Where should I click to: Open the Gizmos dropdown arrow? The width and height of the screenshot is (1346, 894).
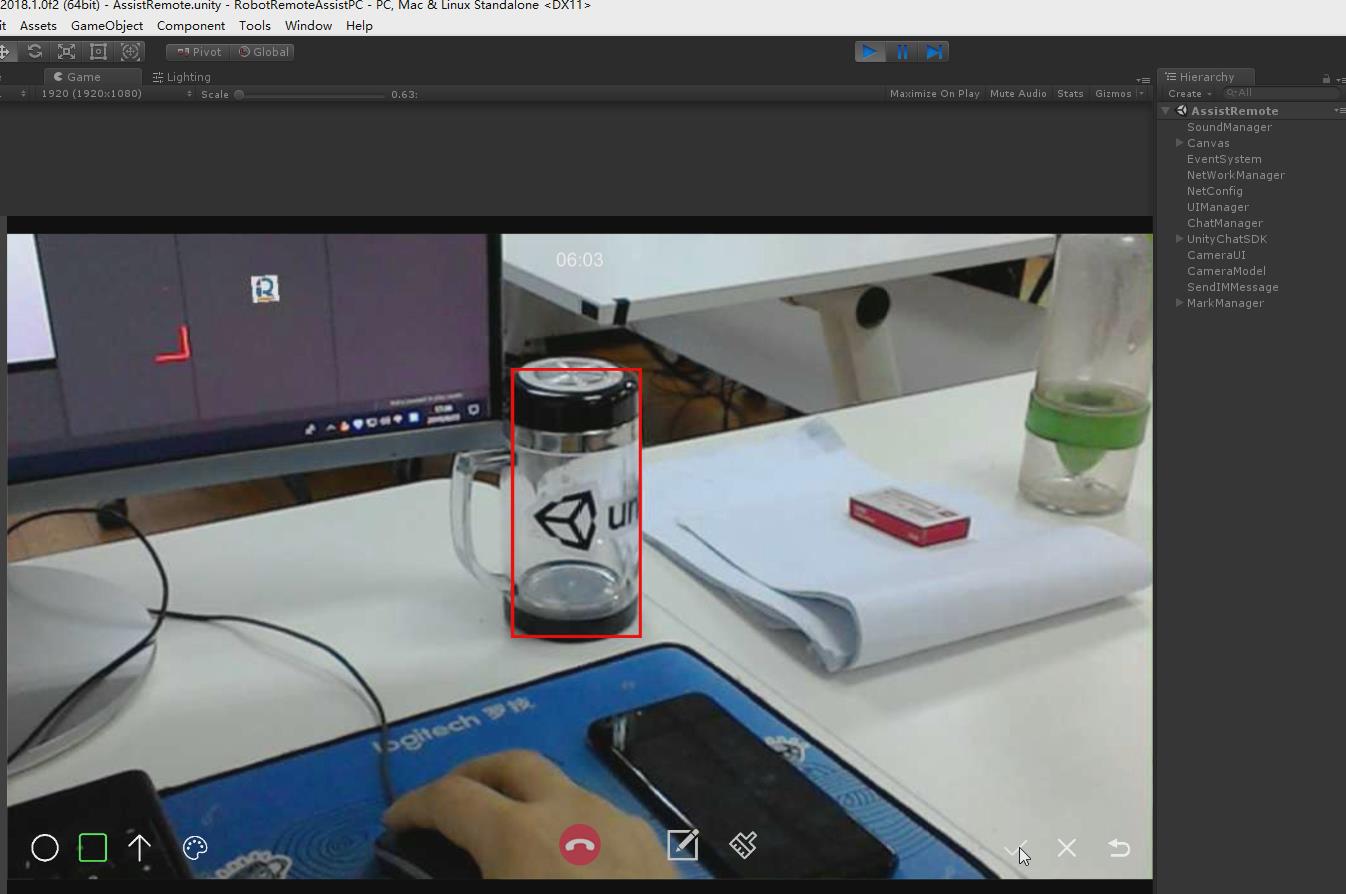click(x=1141, y=93)
